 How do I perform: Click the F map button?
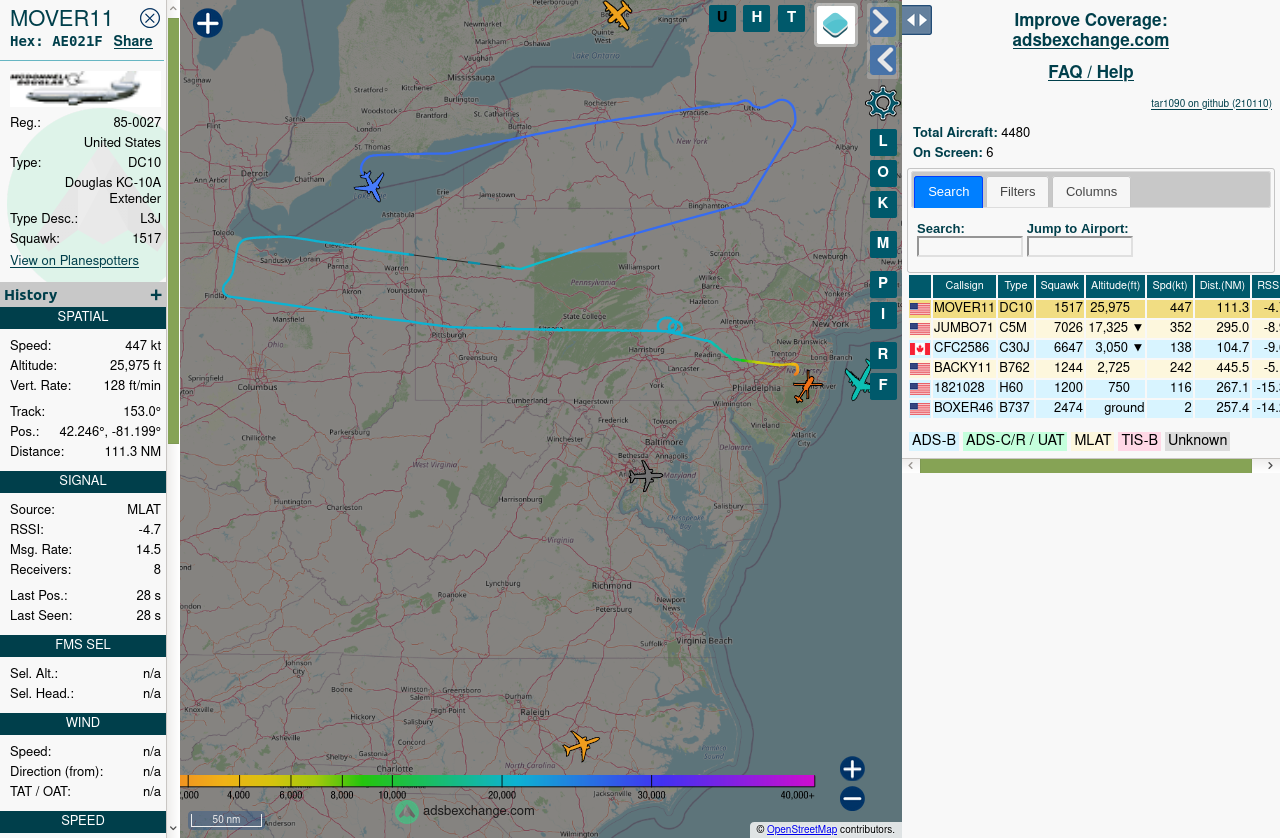(883, 386)
